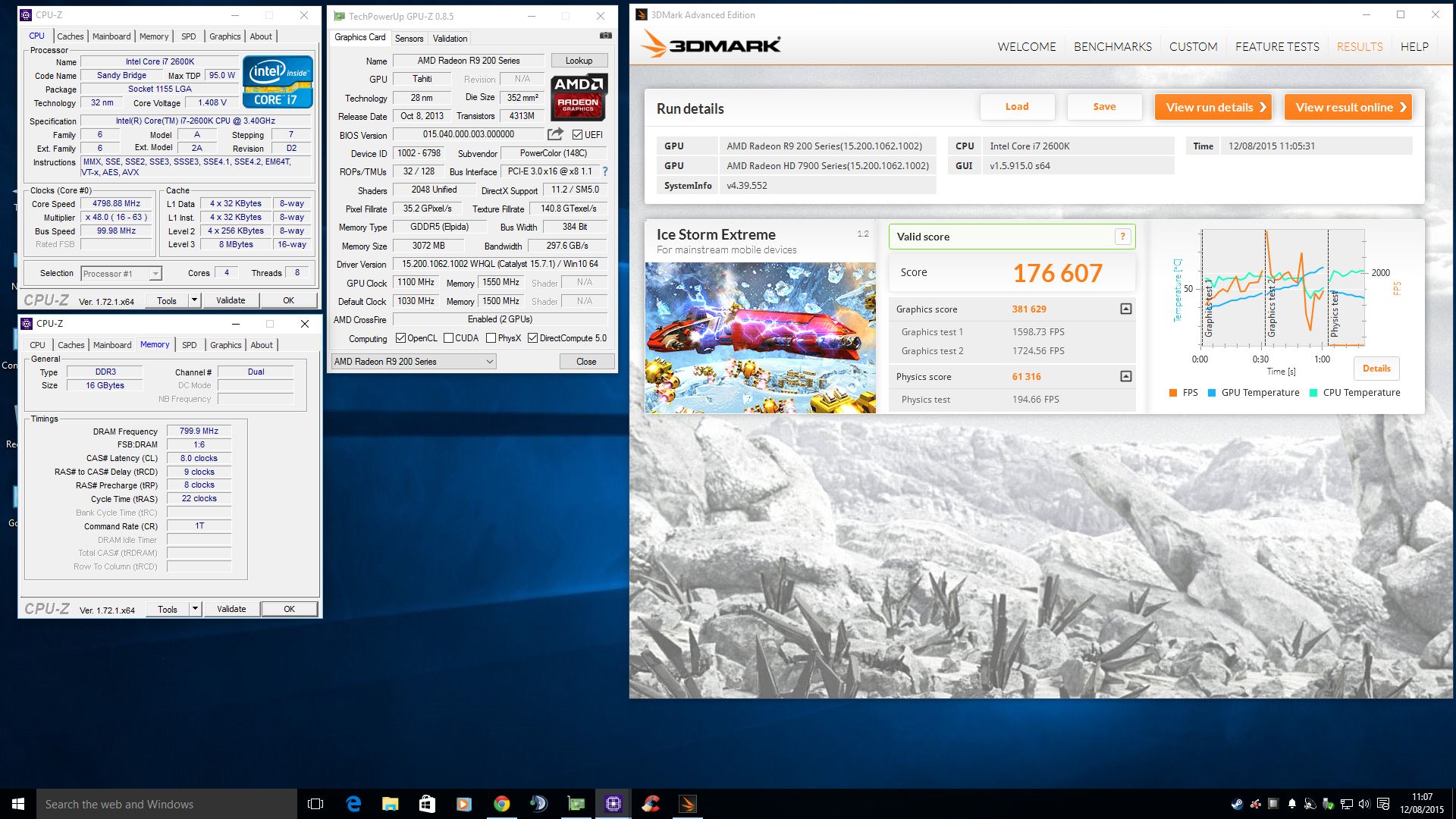This screenshot has height=819, width=1456.
Task: Open the media player taskbar icon
Action: tap(464, 804)
